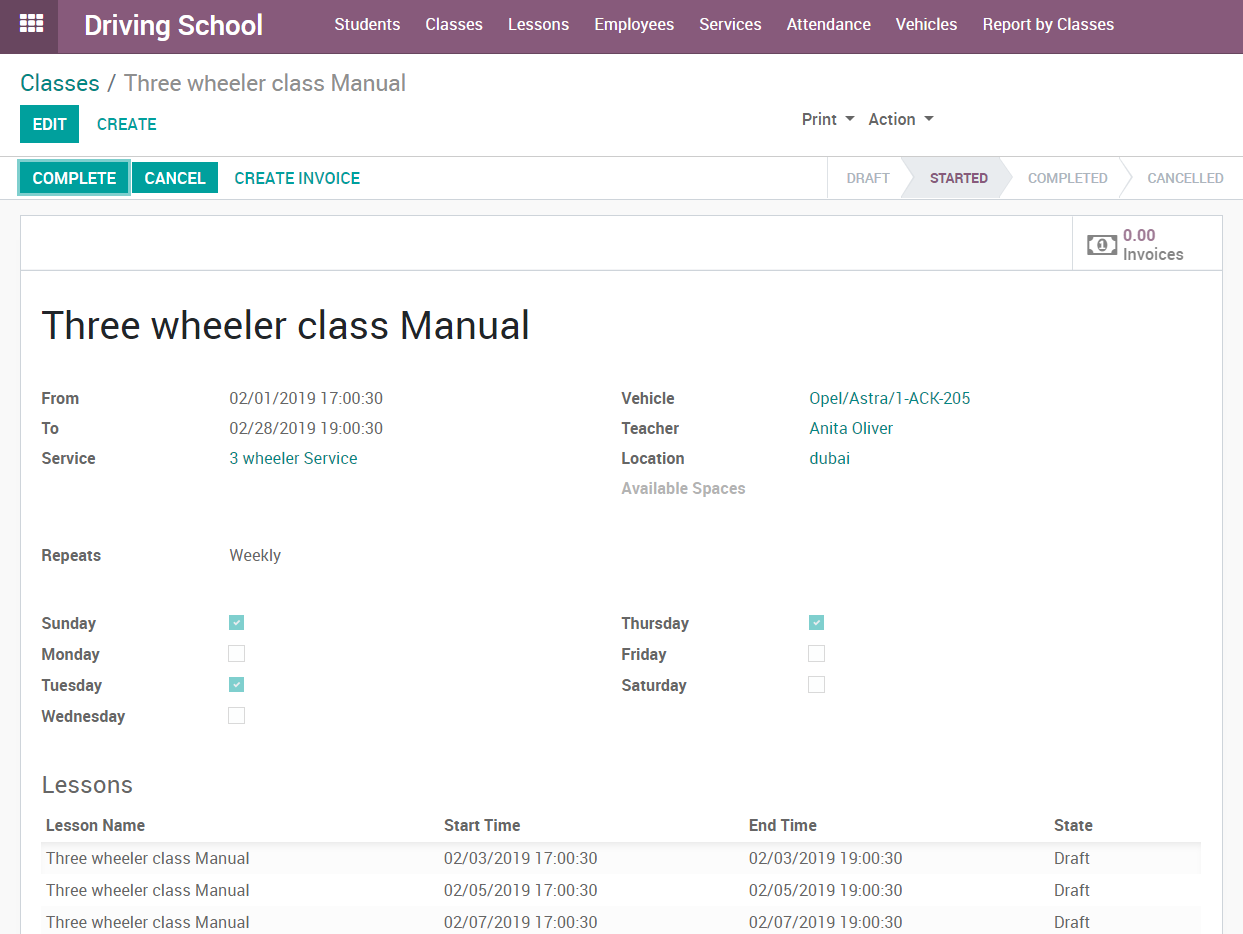This screenshot has height=934, width=1243.
Task: Enable the Monday checkbox
Action: coord(236,654)
